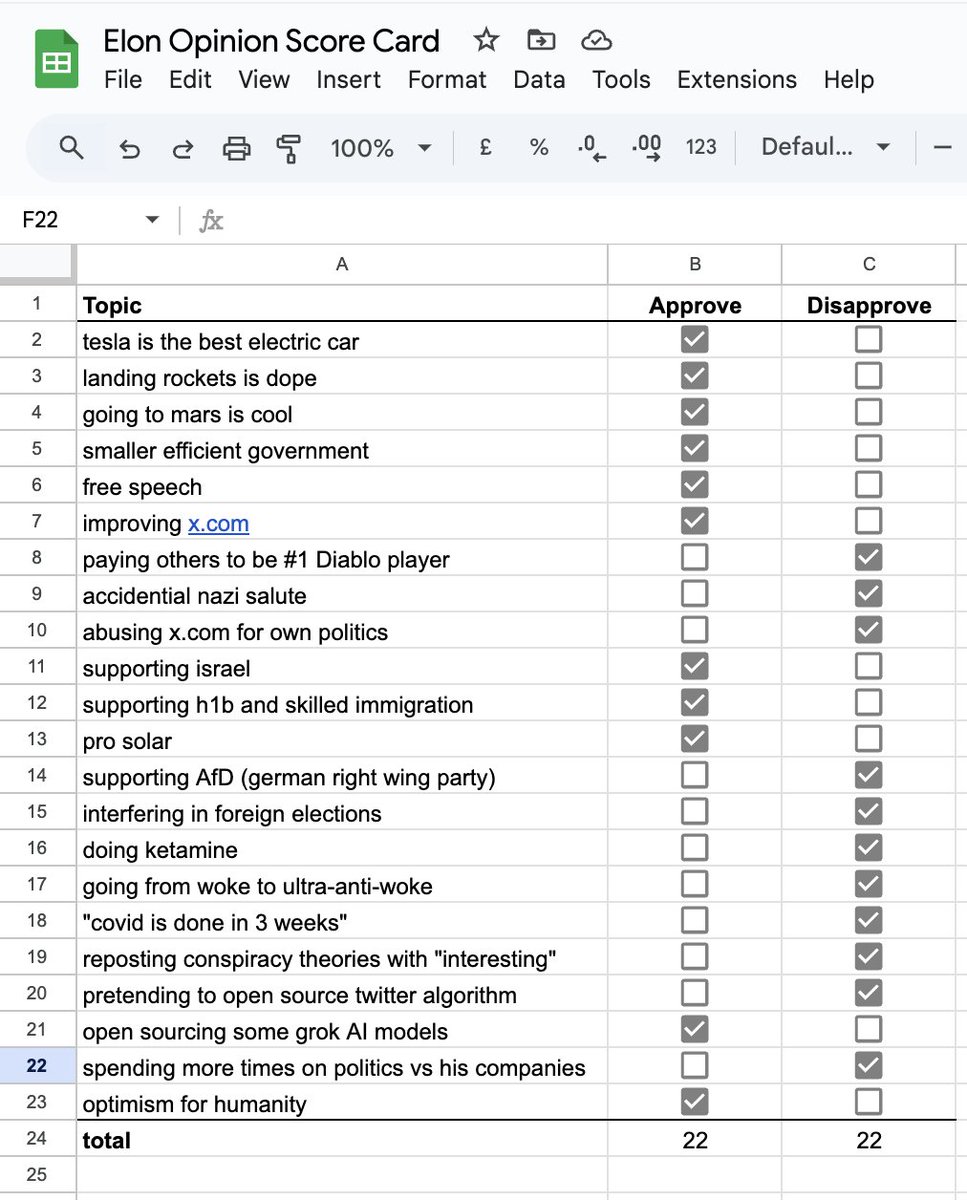Check Approve for "covid is done in 3 weeks"

694,920
